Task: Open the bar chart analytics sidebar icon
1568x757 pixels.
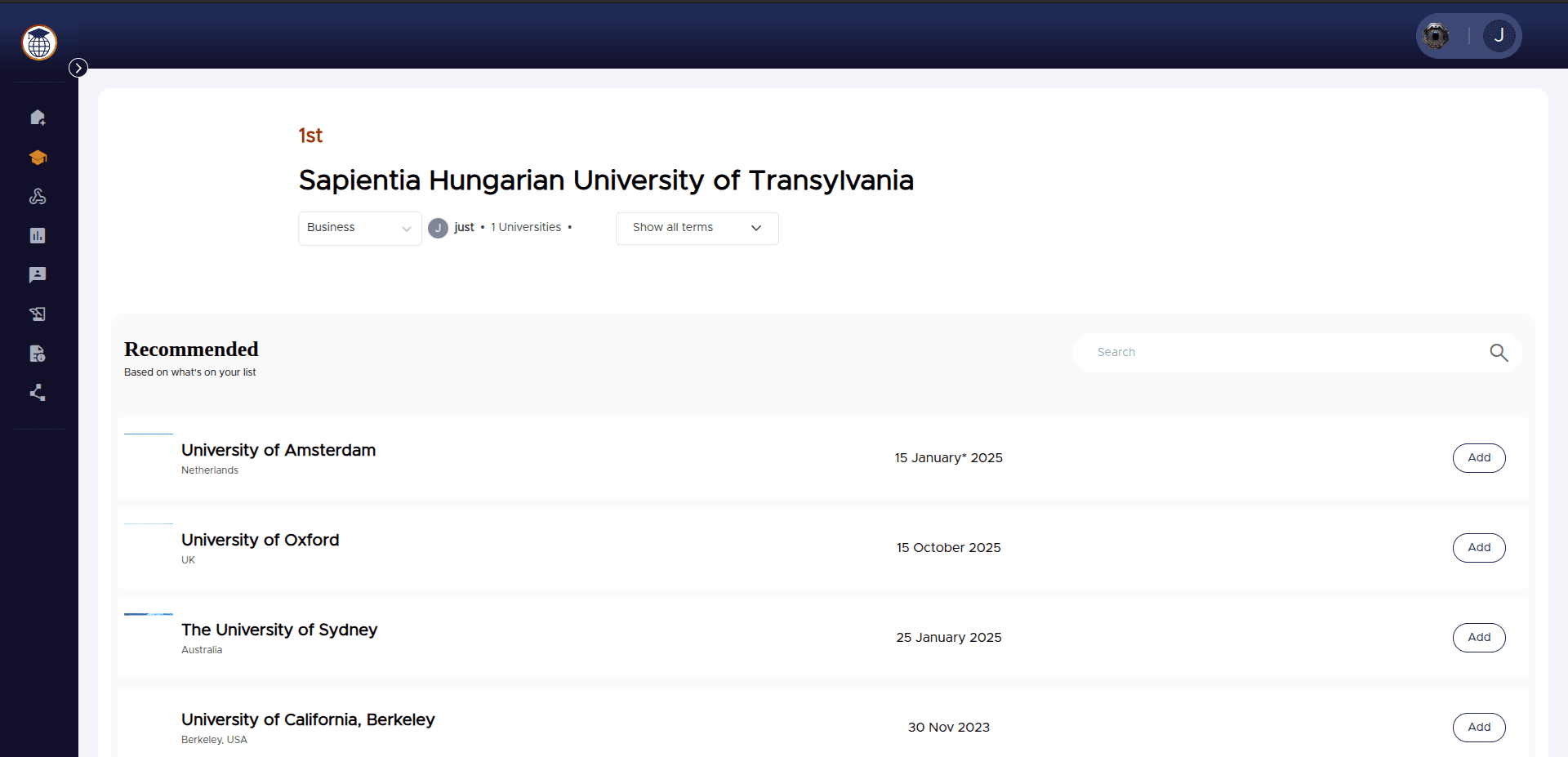Action: tap(38, 235)
